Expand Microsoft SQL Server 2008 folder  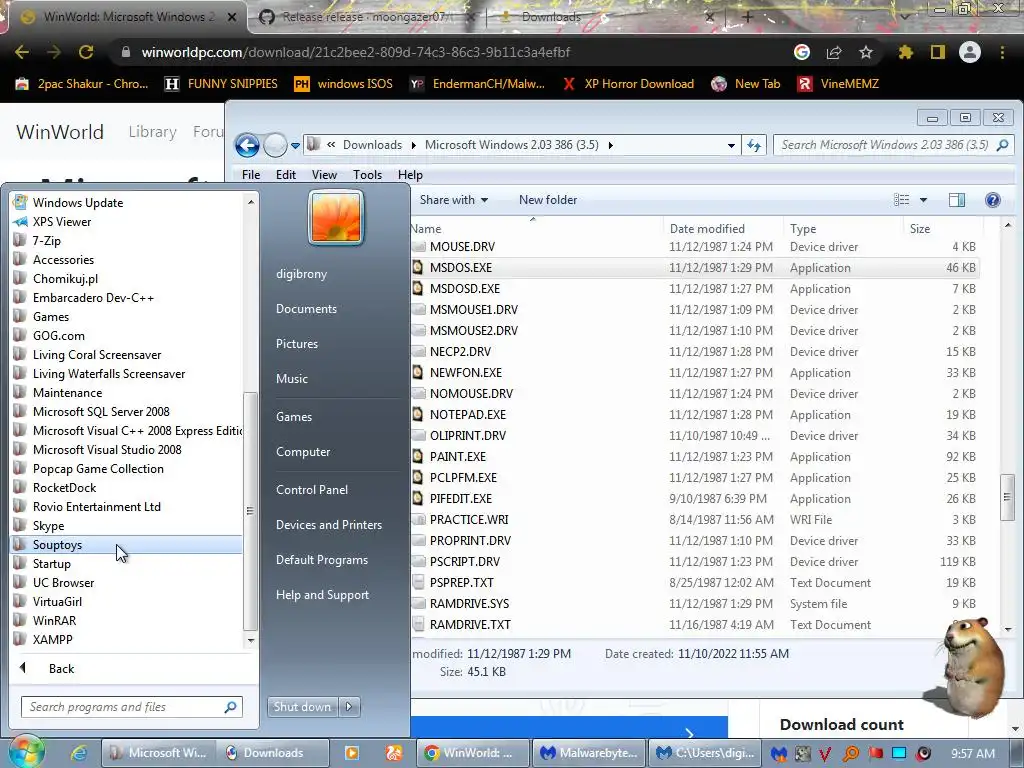coord(101,411)
